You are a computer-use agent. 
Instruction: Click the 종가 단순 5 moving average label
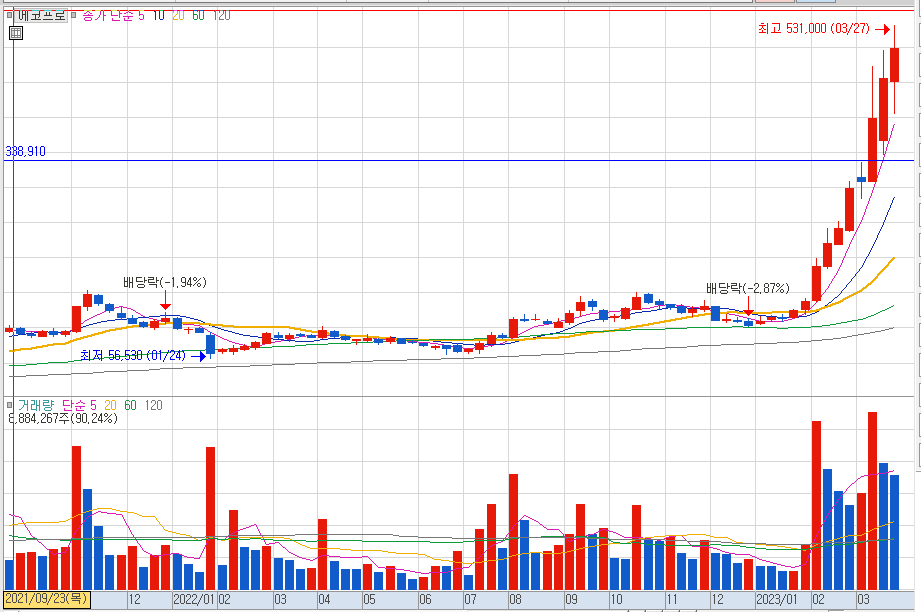pyautogui.click(x=113, y=15)
